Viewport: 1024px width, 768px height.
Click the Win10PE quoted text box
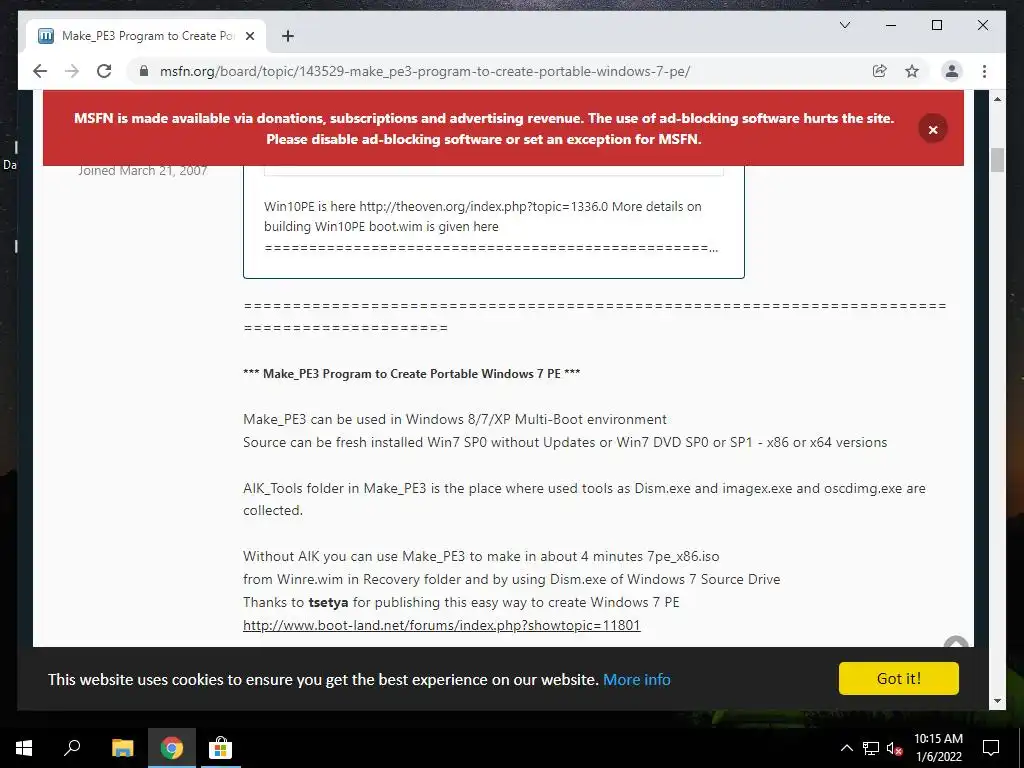494,222
